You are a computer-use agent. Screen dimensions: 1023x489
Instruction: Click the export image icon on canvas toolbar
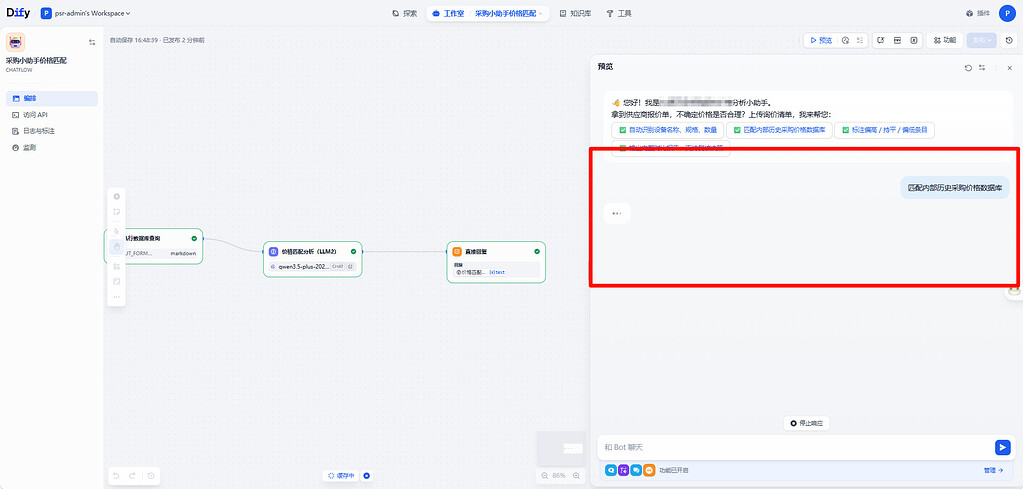tap(117, 282)
